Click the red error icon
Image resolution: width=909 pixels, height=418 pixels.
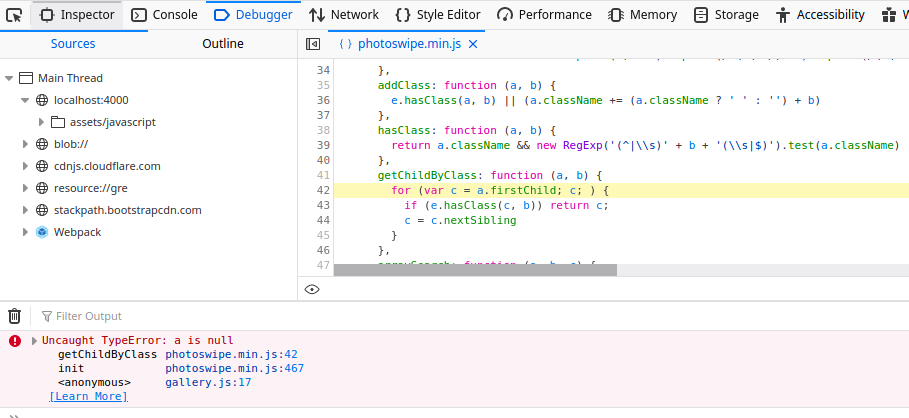(x=15, y=341)
